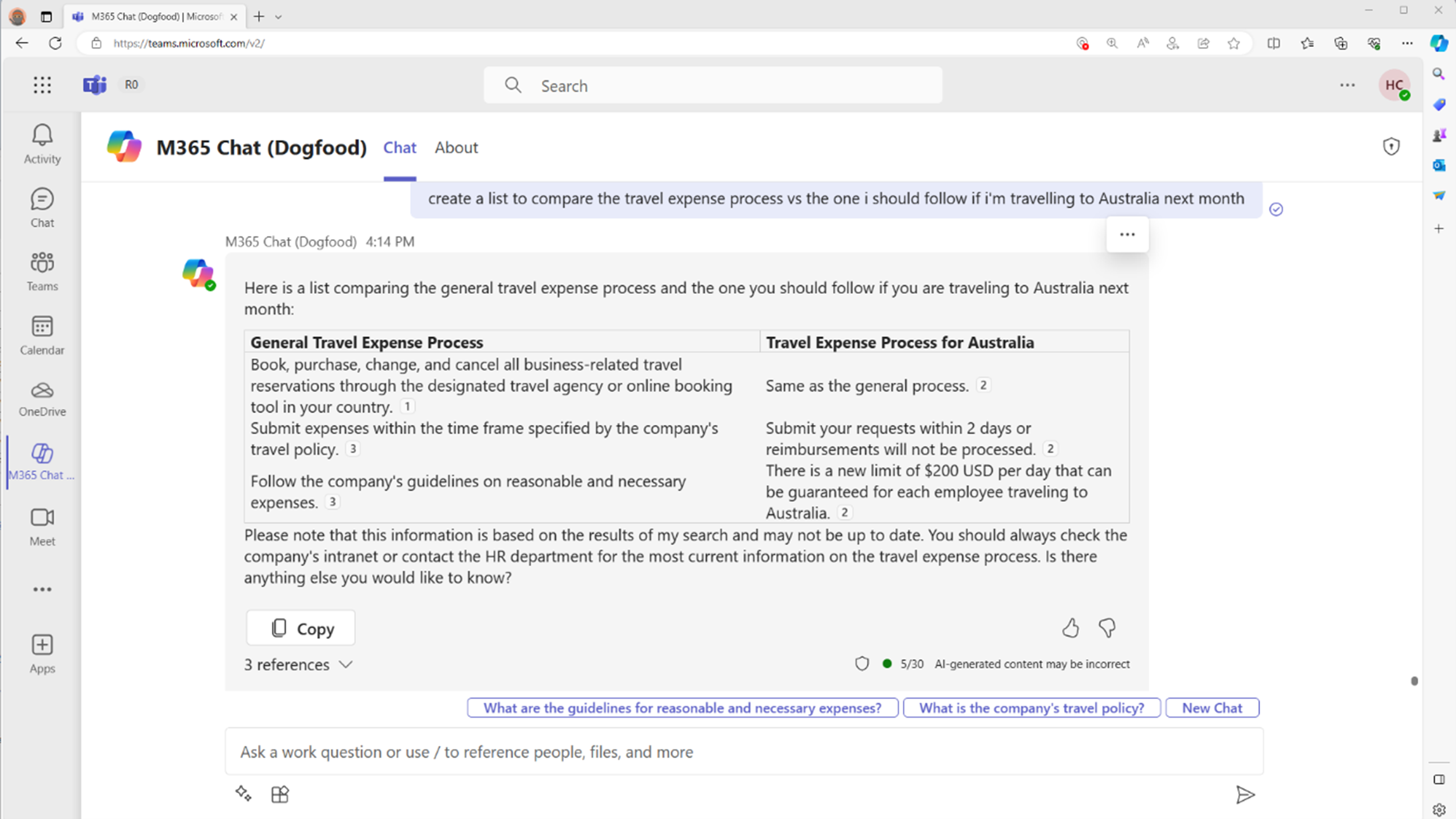Expand the 3 references list
The height and width of the screenshot is (819, 1456).
[298, 664]
